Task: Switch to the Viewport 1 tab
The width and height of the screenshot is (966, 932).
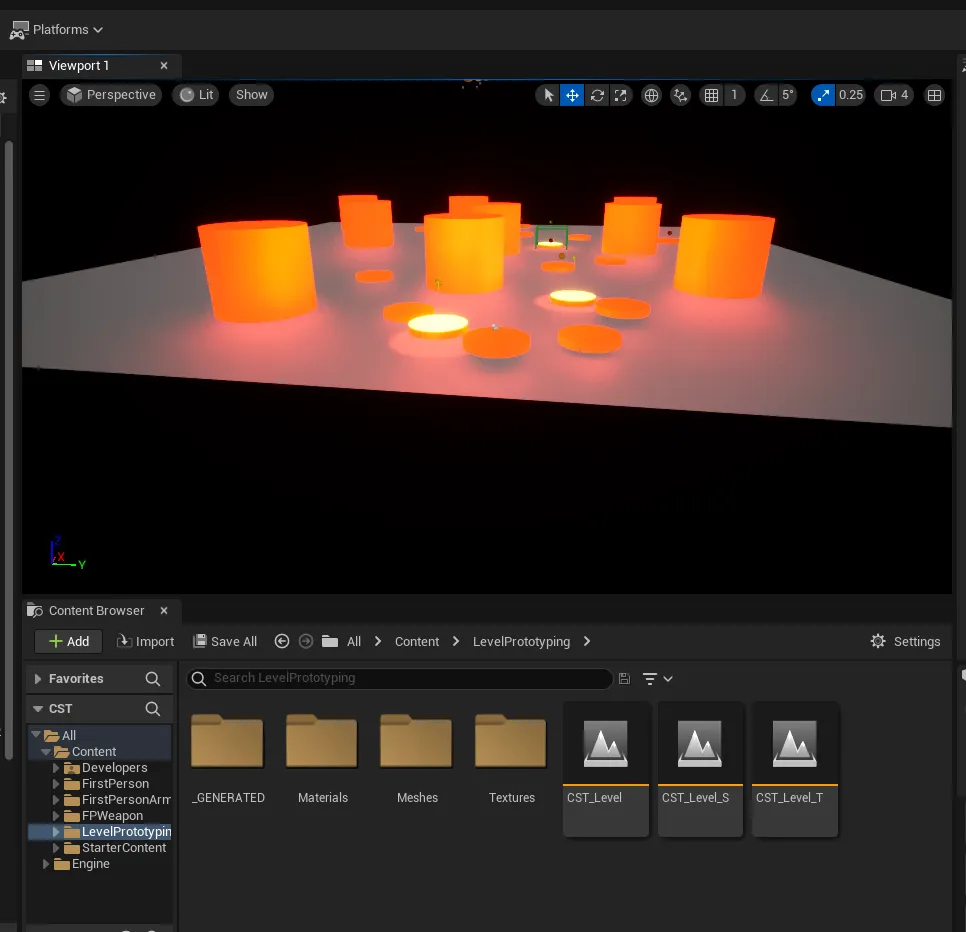Action: click(x=79, y=66)
